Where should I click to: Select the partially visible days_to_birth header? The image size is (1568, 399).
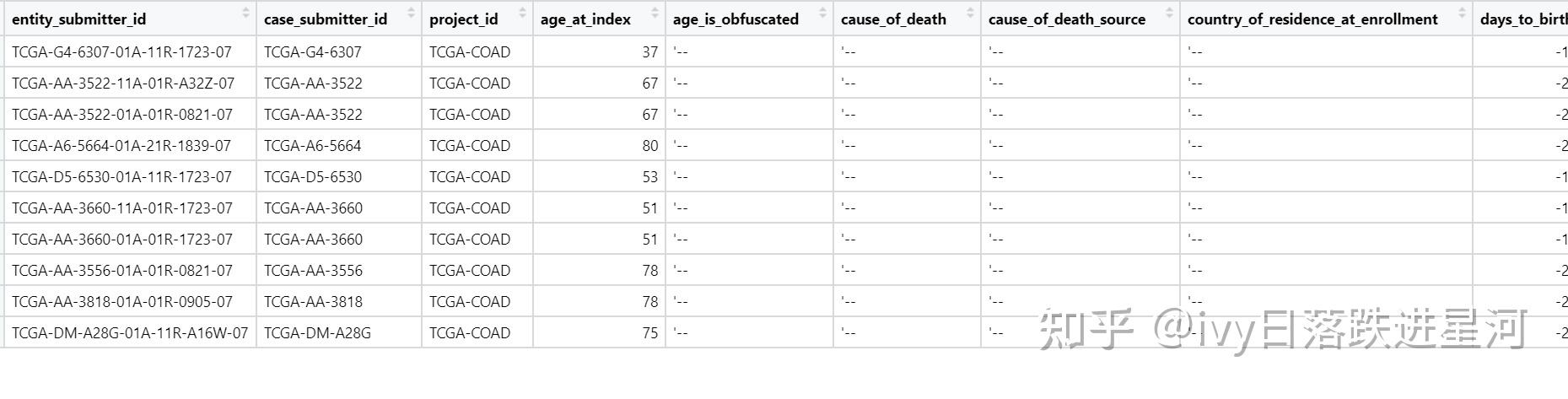(x=1522, y=19)
